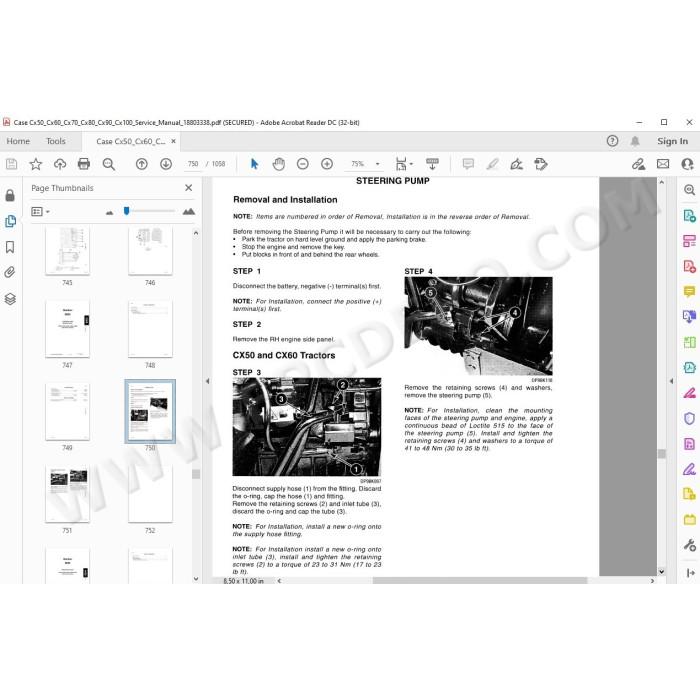700x700 pixels.
Task: Click thumbnails panel scroll down arrow
Action: point(196,579)
